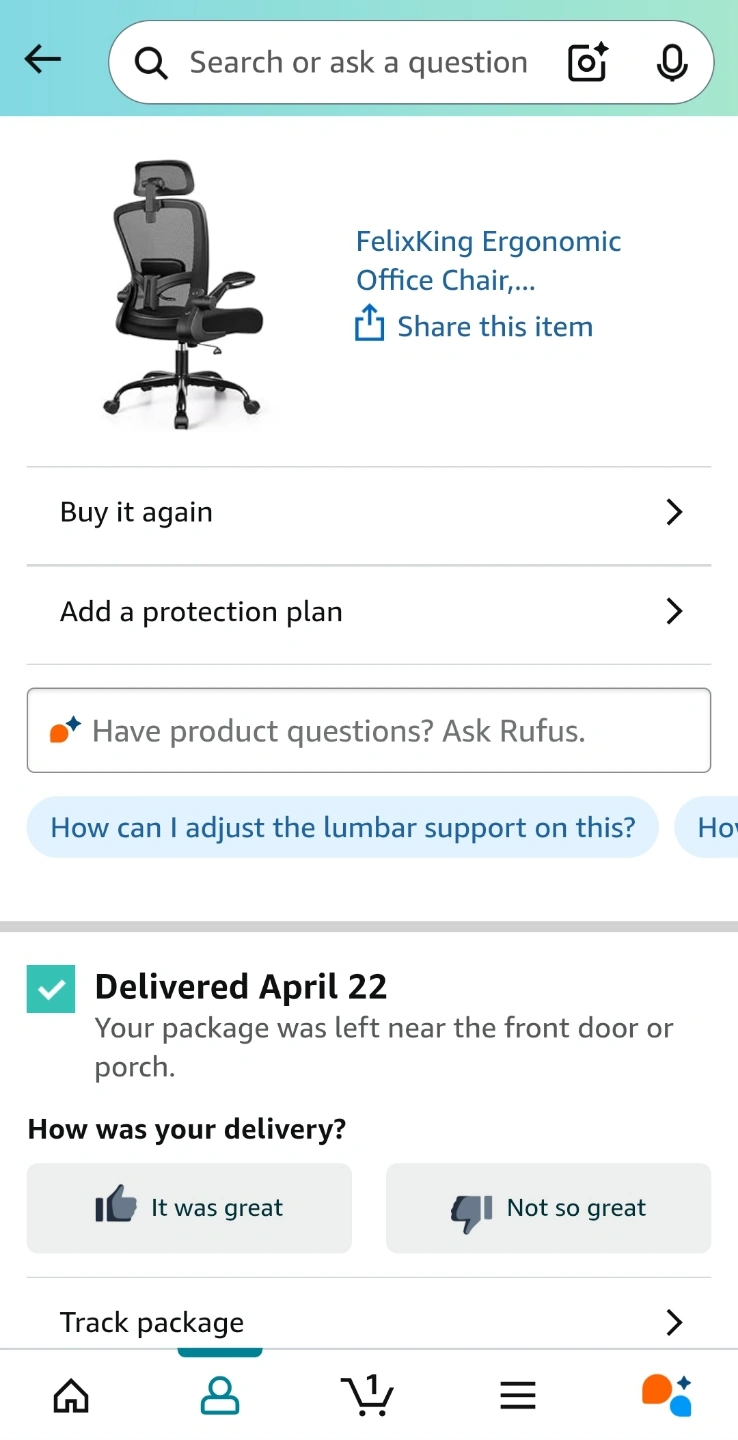The height and width of the screenshot is (1440, 738).
Task: Open camera lens search icon
Action: 588,62
